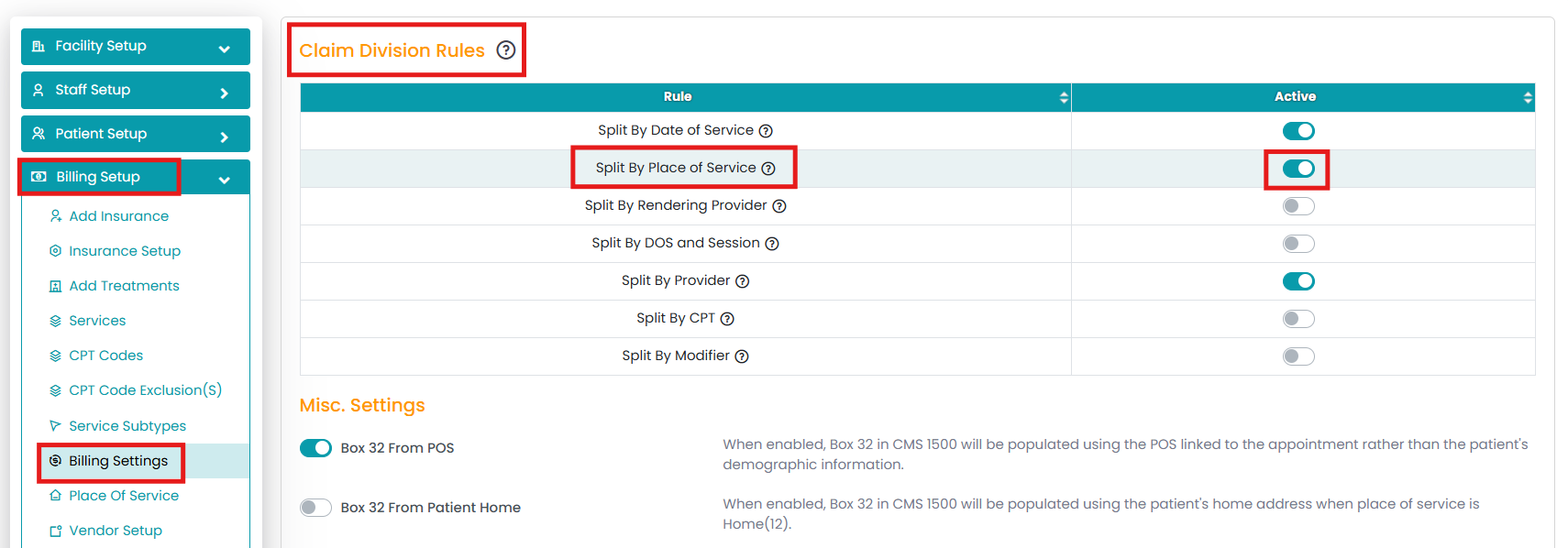
Task: Click help icon beside Split By DOS and Session
Action: click(772, 244)
